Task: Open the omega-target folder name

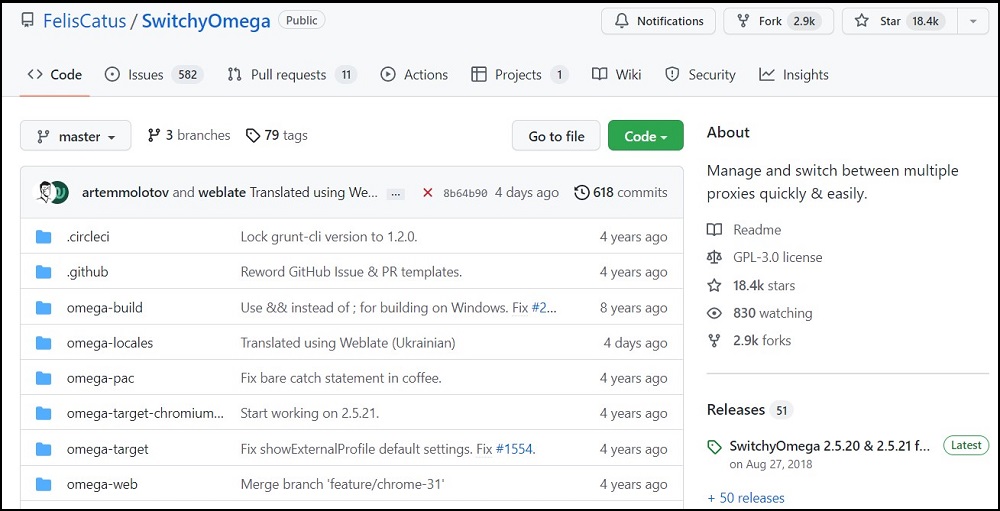Action: coord(107,449)
